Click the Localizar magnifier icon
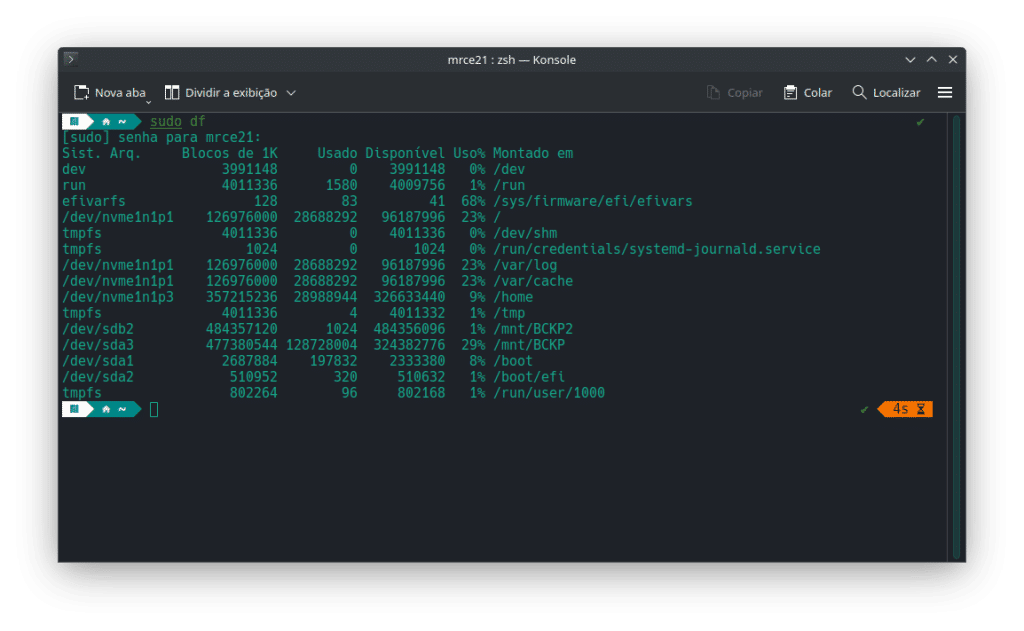 (859, 92)
